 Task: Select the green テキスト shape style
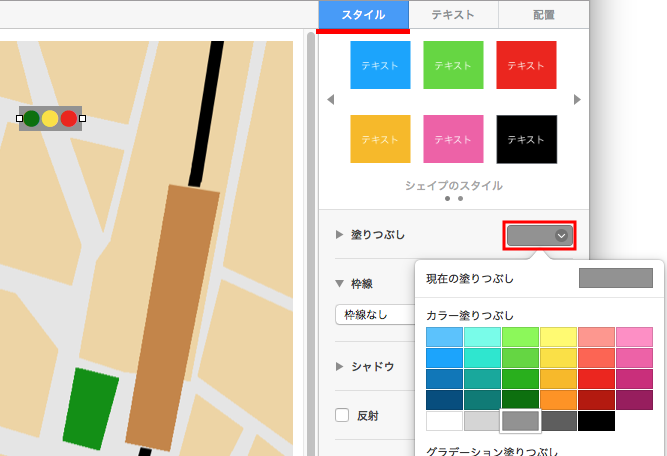pyautogui.click(x=453, y=65)
